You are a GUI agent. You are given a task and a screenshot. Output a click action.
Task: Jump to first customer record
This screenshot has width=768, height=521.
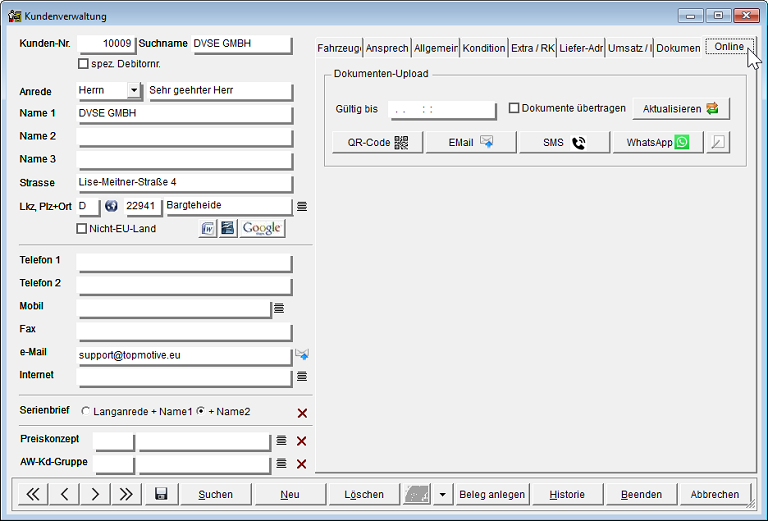pyautogui.click(x=33, y=494)
